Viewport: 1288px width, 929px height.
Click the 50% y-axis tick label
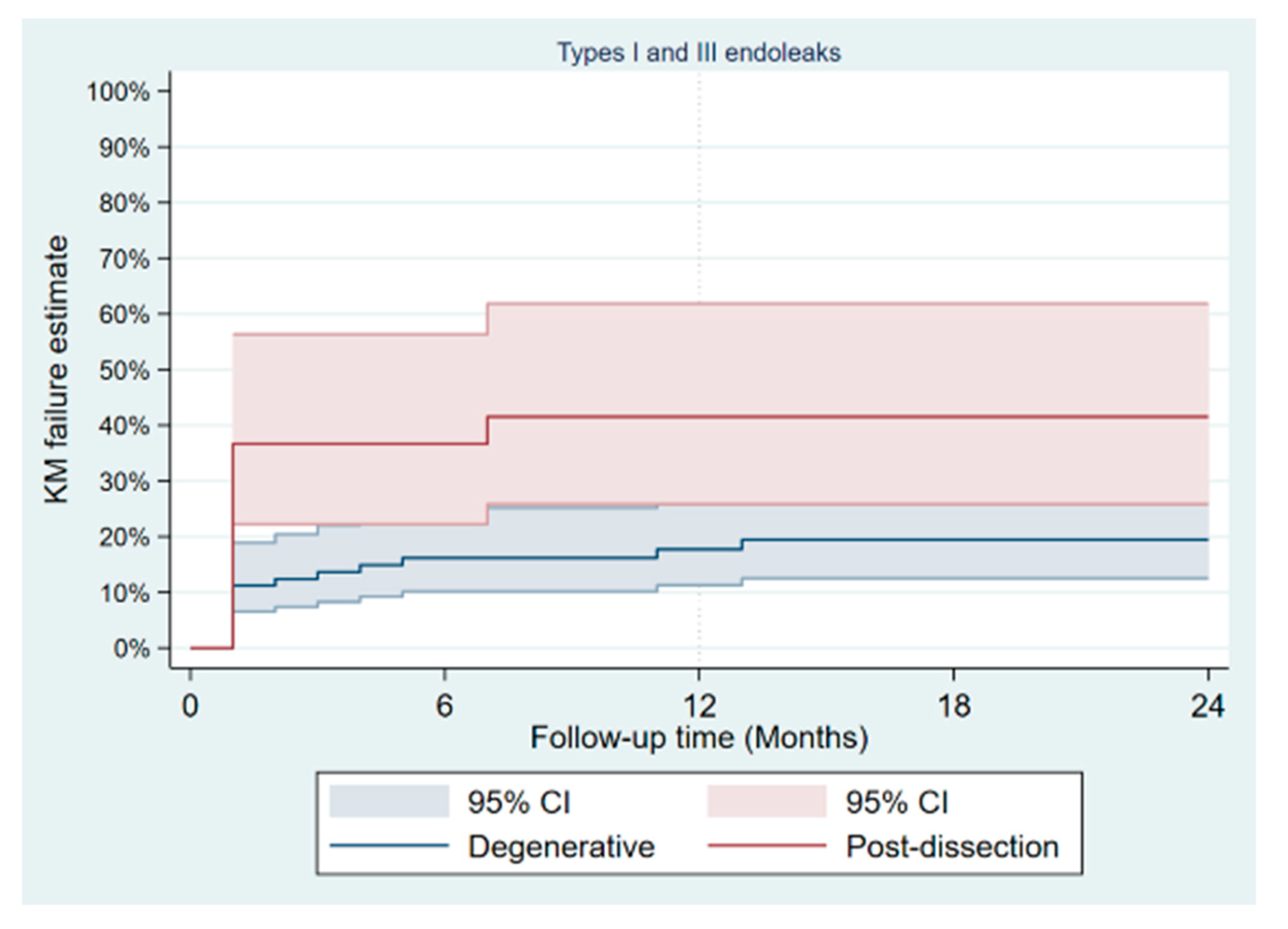124,371
